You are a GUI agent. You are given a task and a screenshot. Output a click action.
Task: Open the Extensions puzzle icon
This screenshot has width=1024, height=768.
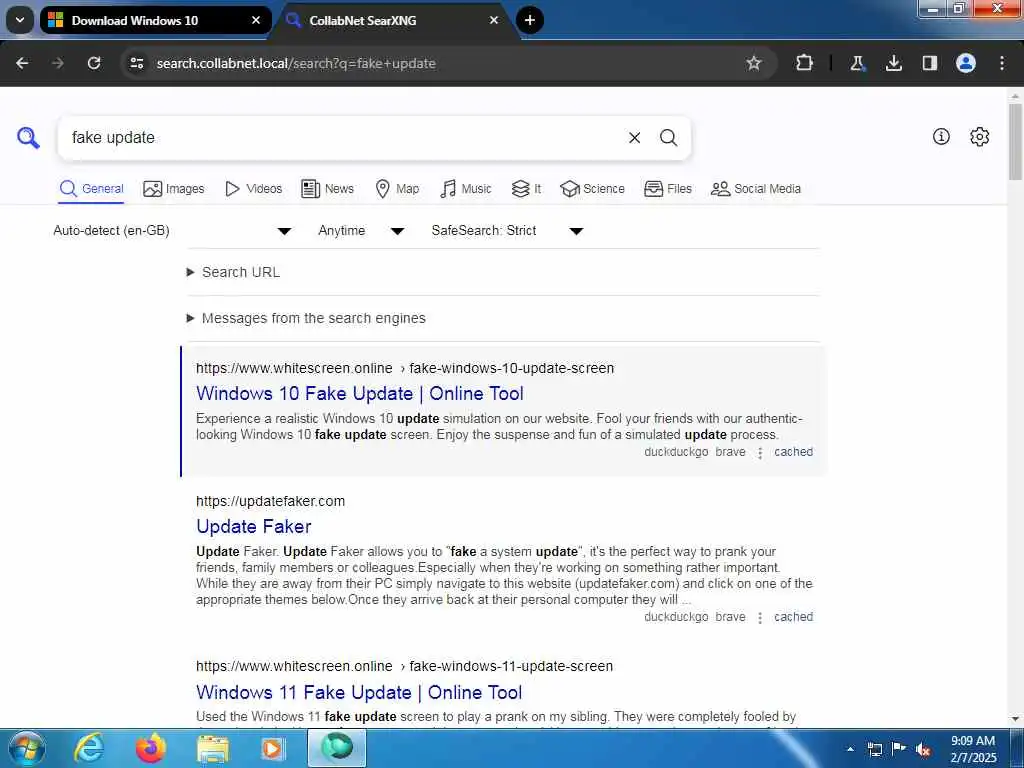tap(805, 63)
